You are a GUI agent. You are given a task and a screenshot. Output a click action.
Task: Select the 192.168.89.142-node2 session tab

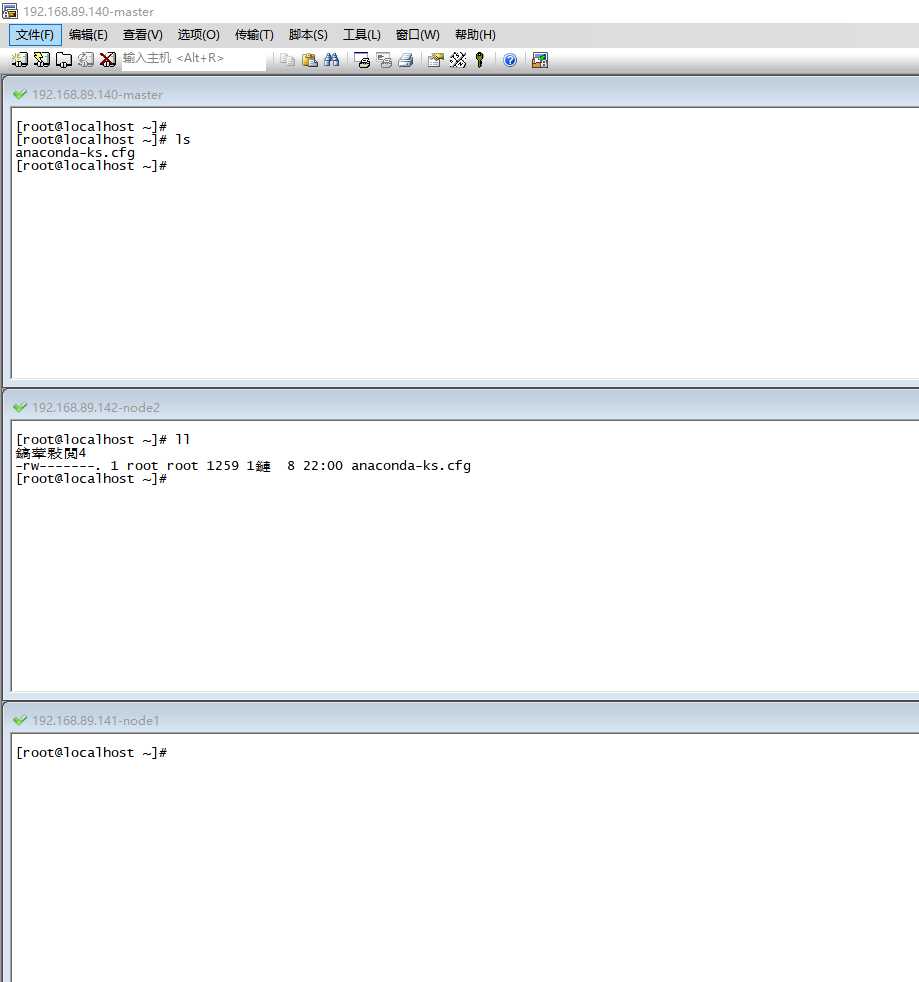pyautogui.click(x=96, y=408)
